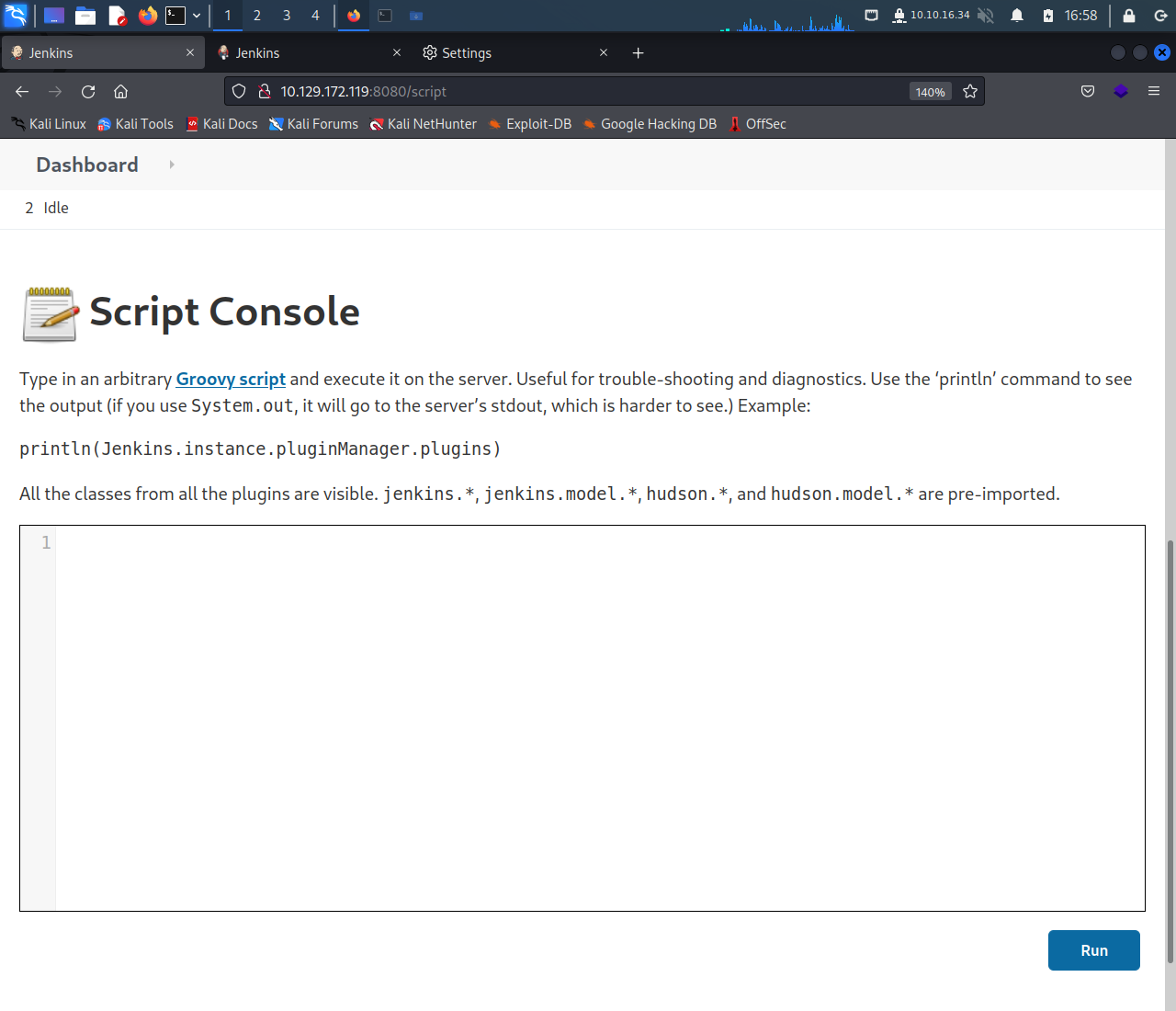The height and width of the screenshot is (1011, 1176).
Task: Open the terminal emulator panel icon
Action: pos(175,16)
